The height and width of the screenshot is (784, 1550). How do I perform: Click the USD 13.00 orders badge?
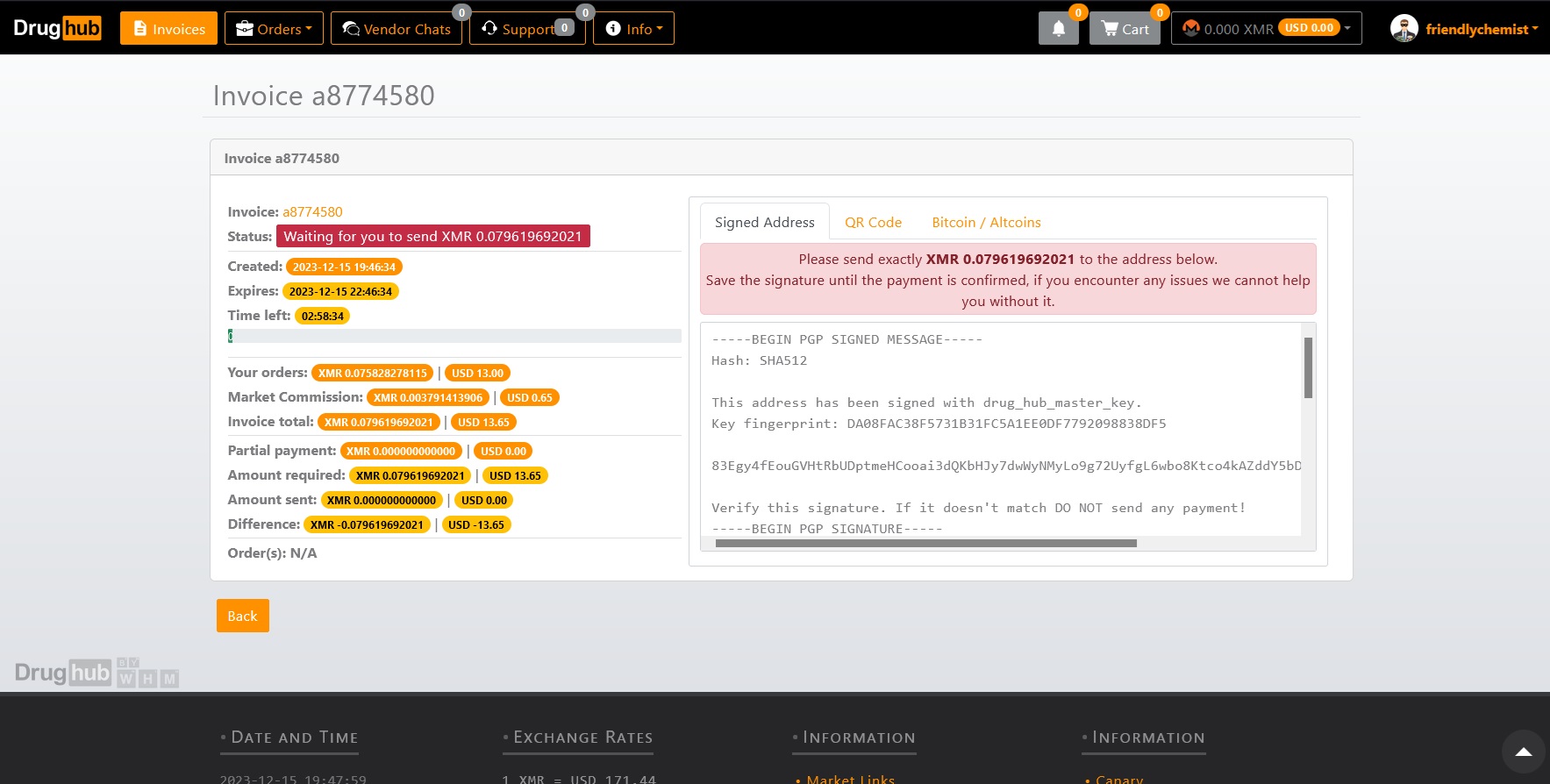point(477,373)
